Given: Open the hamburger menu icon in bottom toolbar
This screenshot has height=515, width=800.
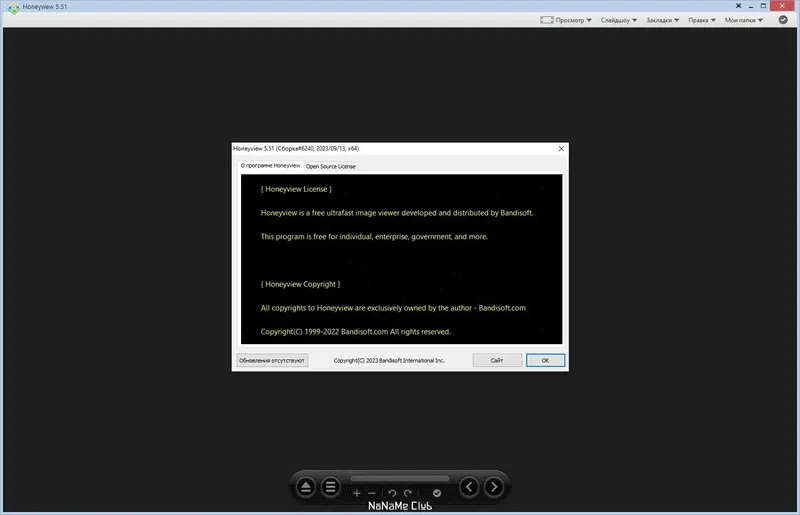Looking at the screenshot, I should click(x=331, y=487).
